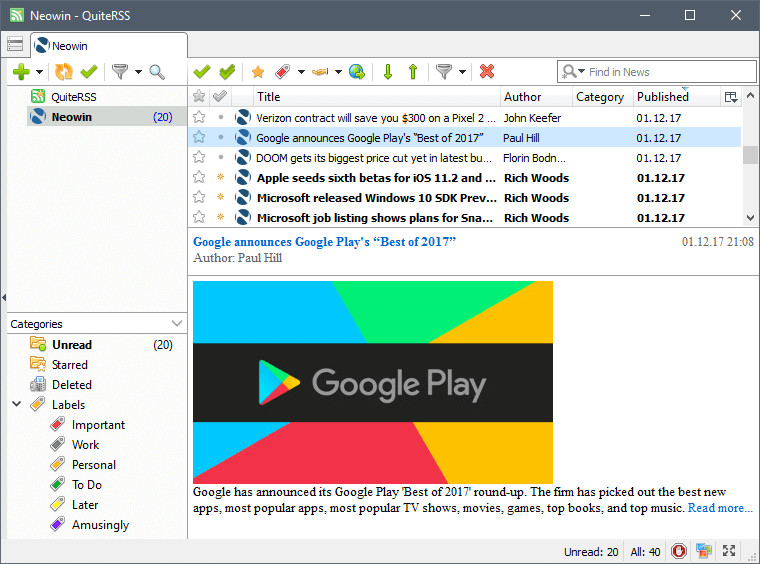Mark all news read with the double checkmark

pos(227,72)
